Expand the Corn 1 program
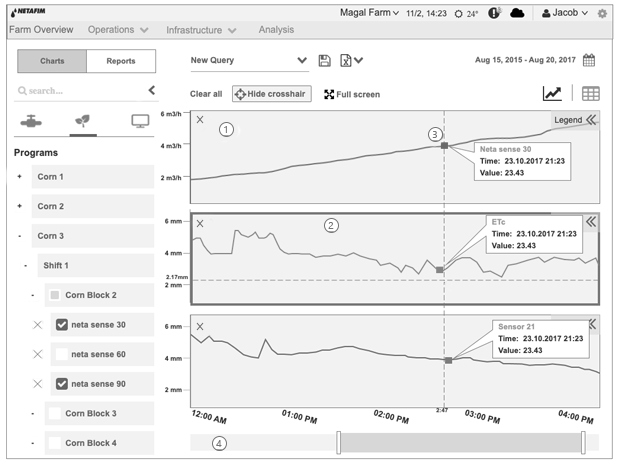The image size is (620, 464). 19,176
